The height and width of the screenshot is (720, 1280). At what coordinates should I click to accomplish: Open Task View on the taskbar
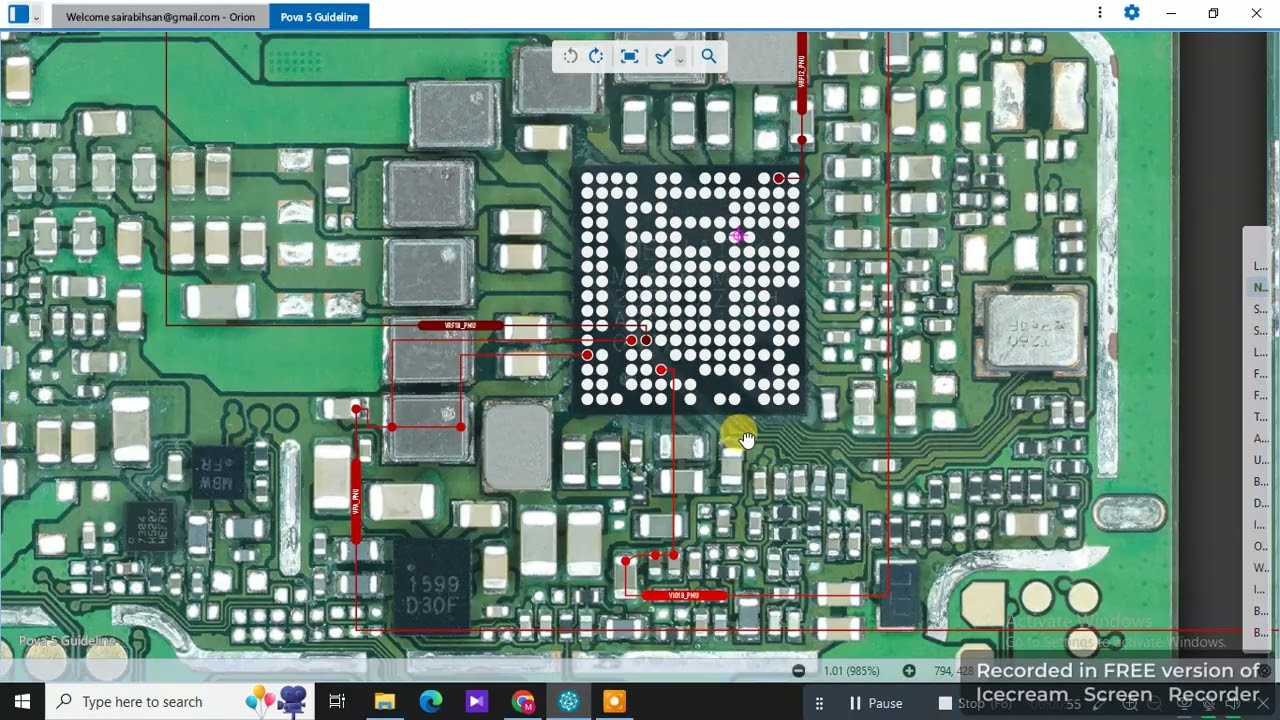coord(337,702)
